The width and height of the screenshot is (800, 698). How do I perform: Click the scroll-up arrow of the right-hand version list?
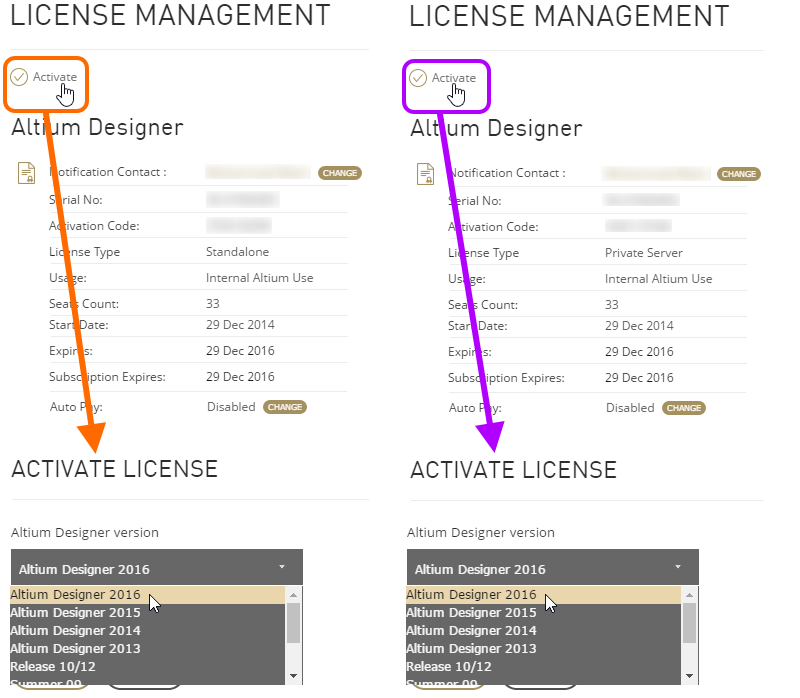pyautogui.click(x=690, y=595)
